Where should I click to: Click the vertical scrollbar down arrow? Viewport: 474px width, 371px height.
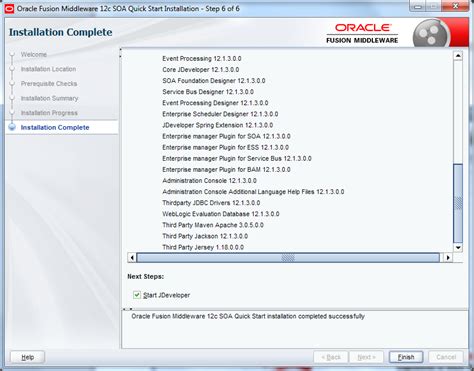coord(458,247)
